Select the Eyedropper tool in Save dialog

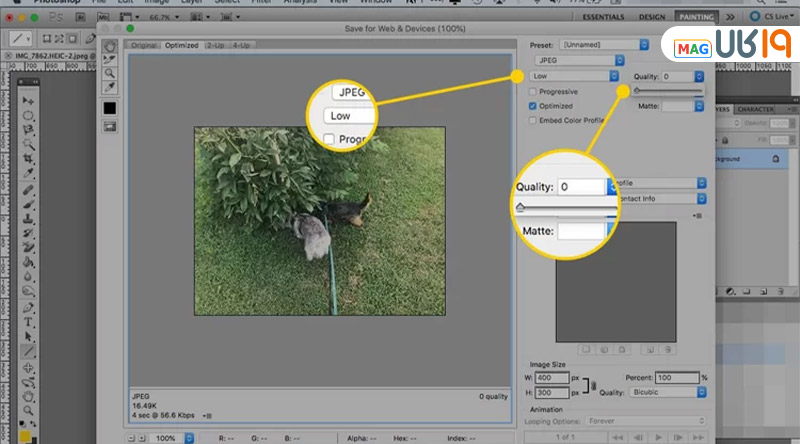coord(110,88)
